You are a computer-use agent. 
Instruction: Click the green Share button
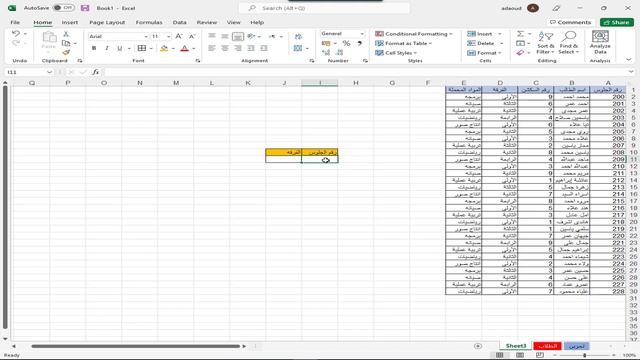[616, 22]
